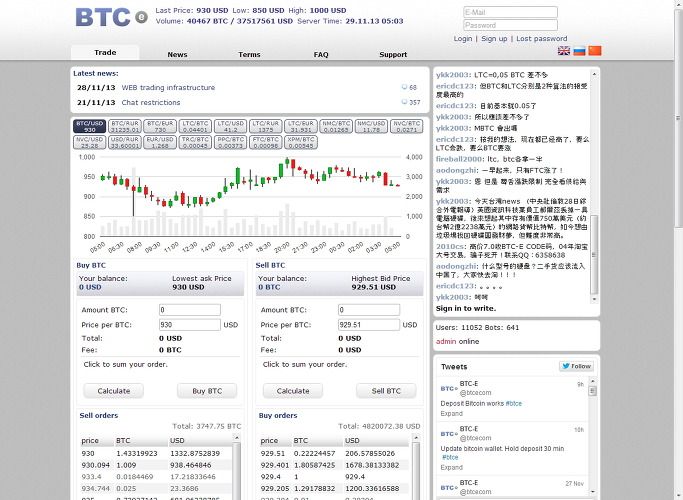Select the NVC/BTC pair tab

click(x=407, y=126)
